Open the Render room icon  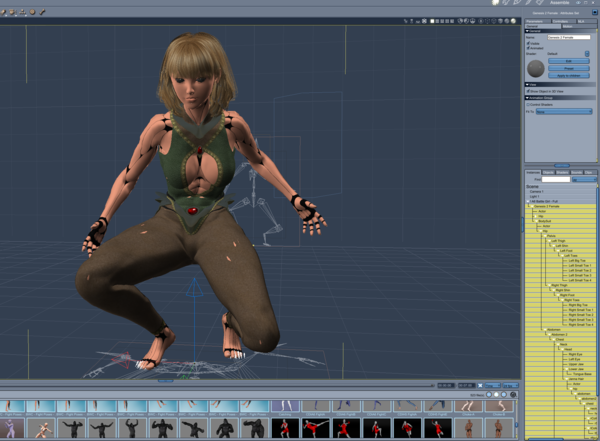[540, 2]
